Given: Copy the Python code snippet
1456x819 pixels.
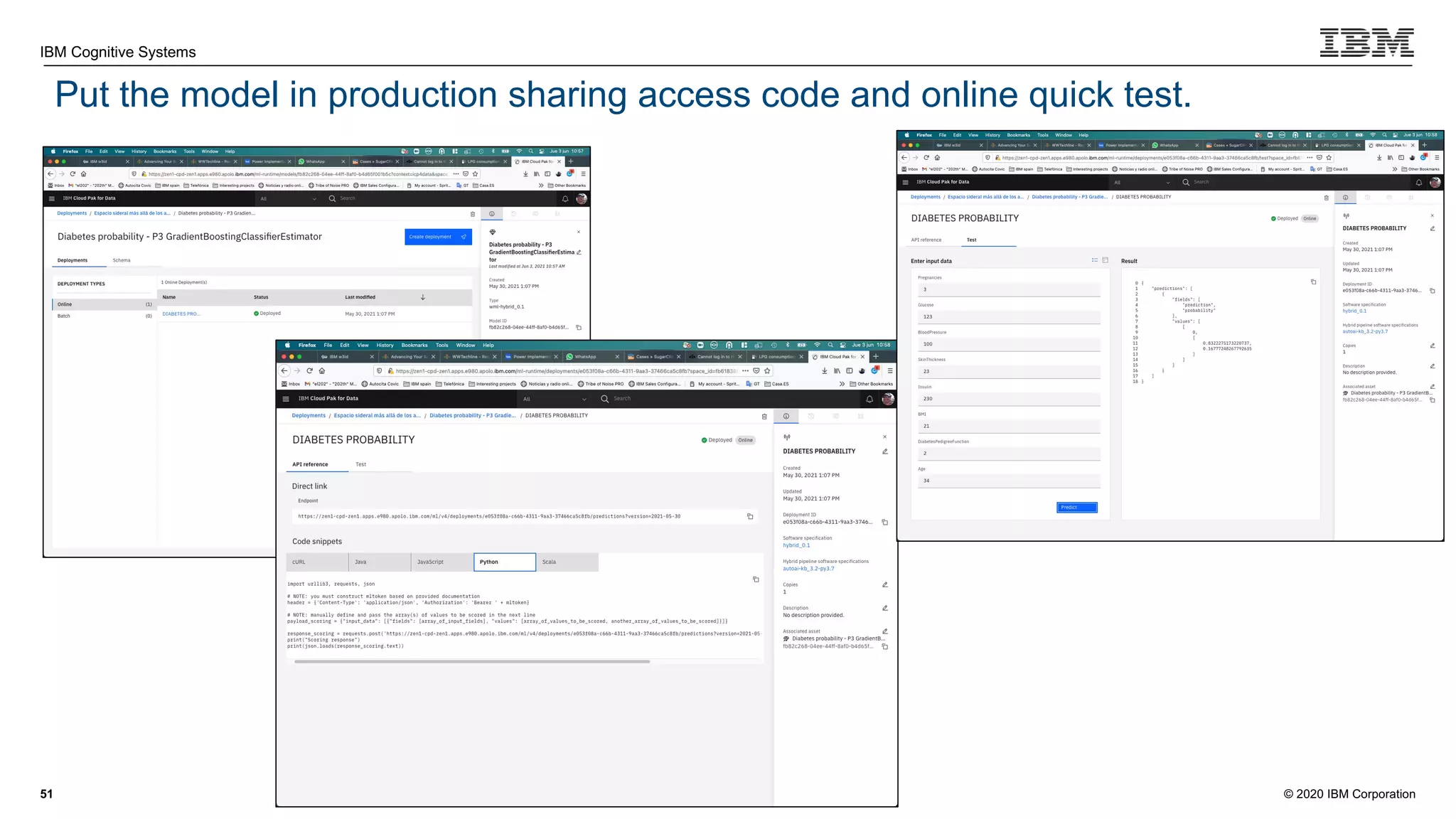Looking at the screenshot, I should pos(756,579).
